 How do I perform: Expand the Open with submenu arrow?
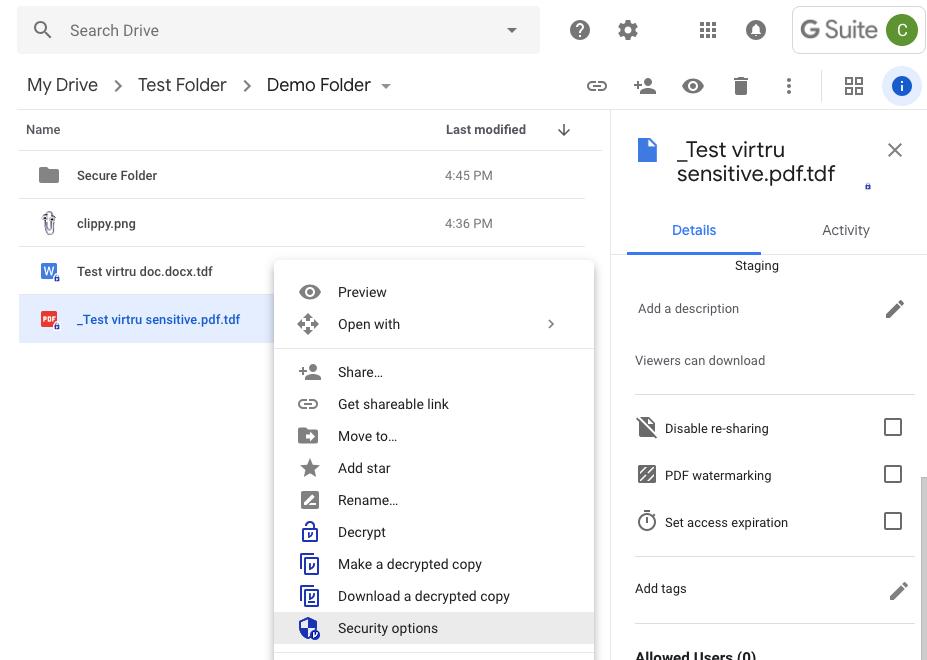tap(550, 324)
